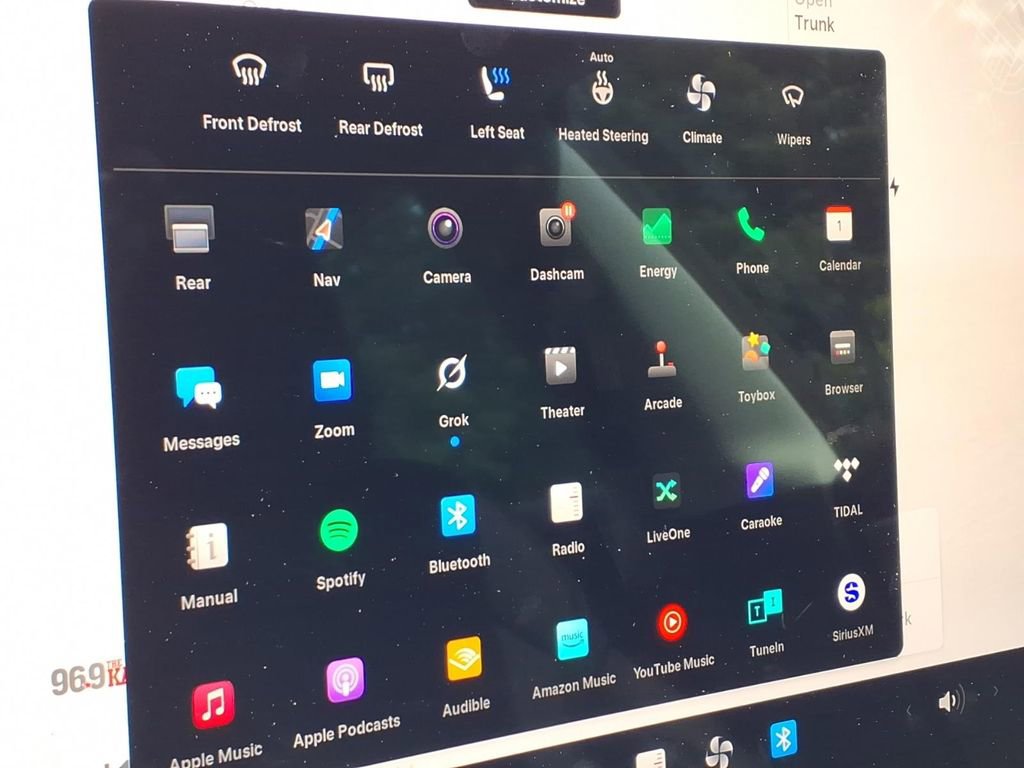Tap the Bluetooth icon in bottom dock

tap(783, 739)
